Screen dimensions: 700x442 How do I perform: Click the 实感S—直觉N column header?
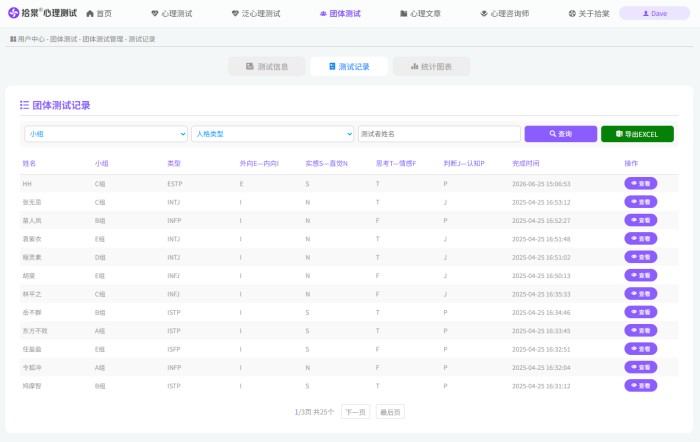point(326,163)
